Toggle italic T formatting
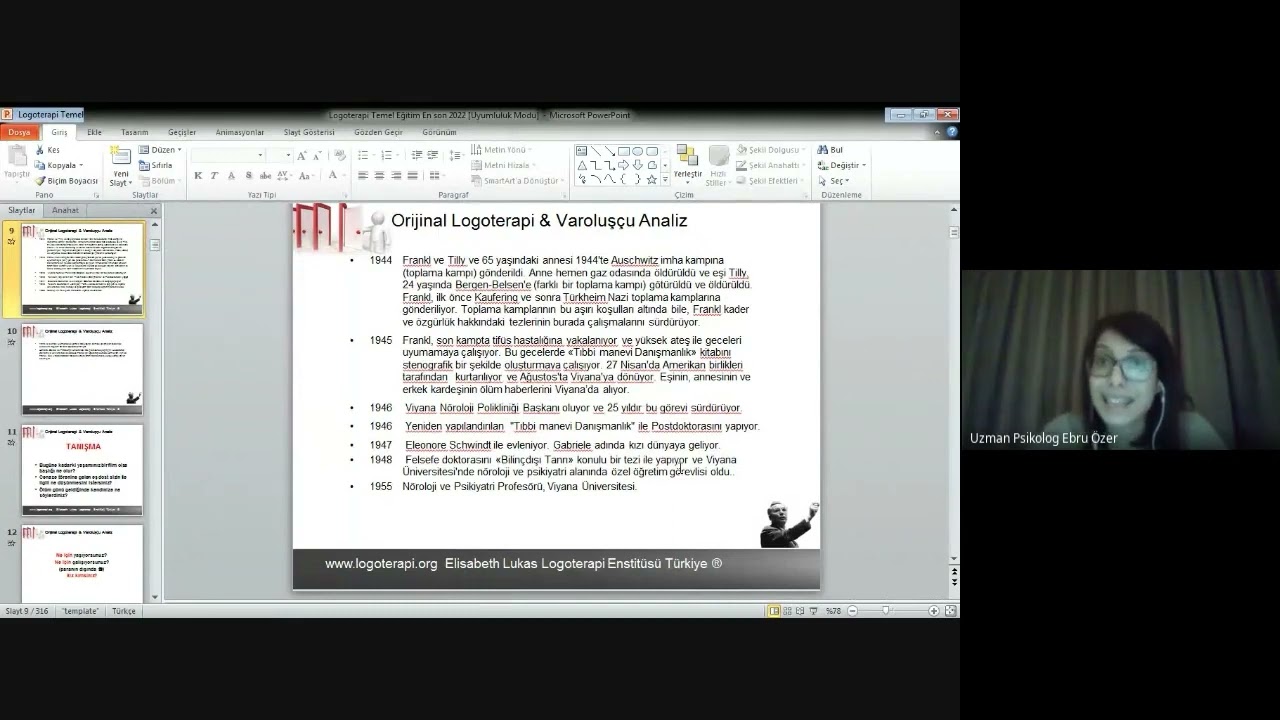The image size is (1280, 720). point(214,176)
